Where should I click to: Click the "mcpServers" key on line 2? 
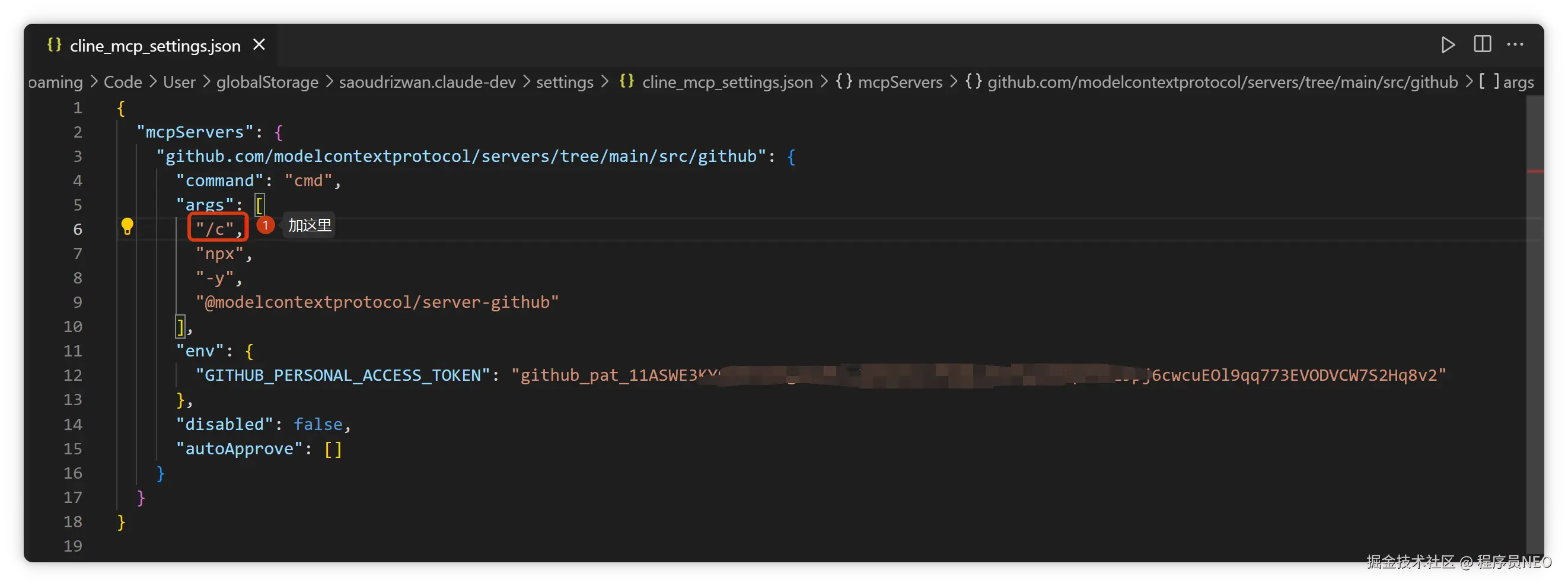[195, 132]
